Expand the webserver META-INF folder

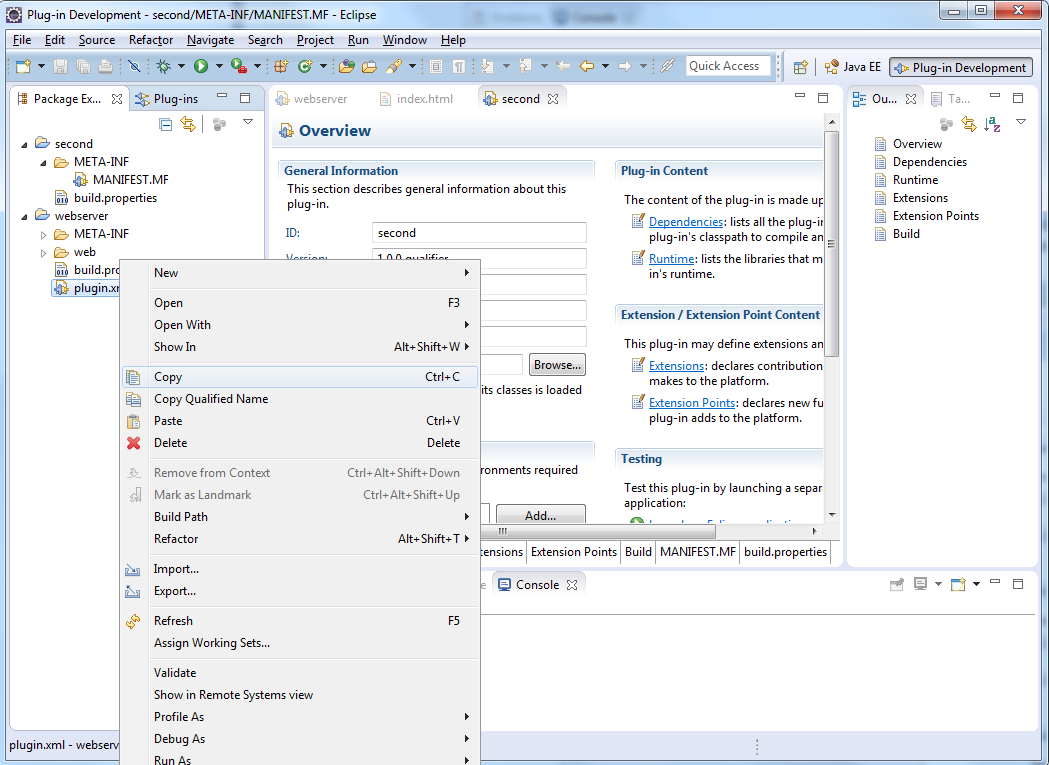[x=43, y=235]
